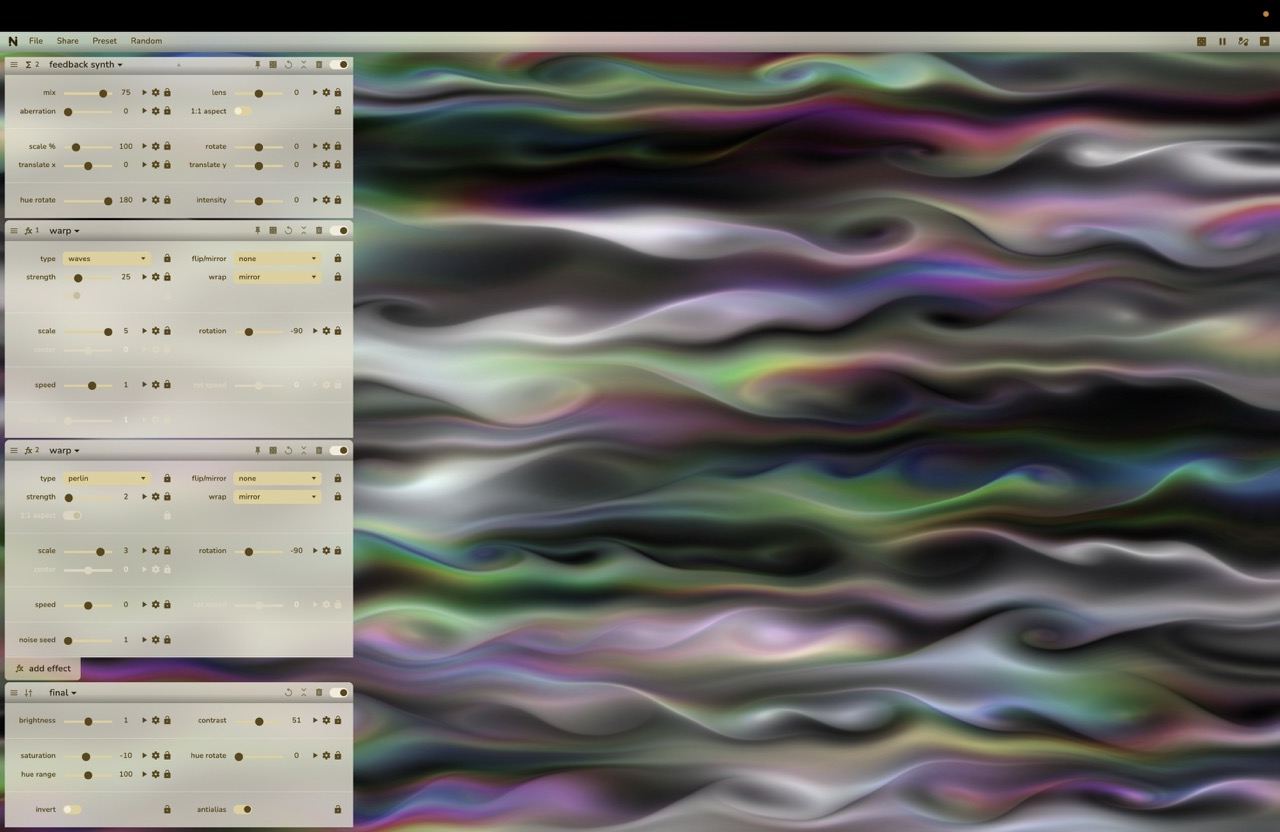Click the play icon at the far top right
1280x832 pixels.
(1263, 41)
